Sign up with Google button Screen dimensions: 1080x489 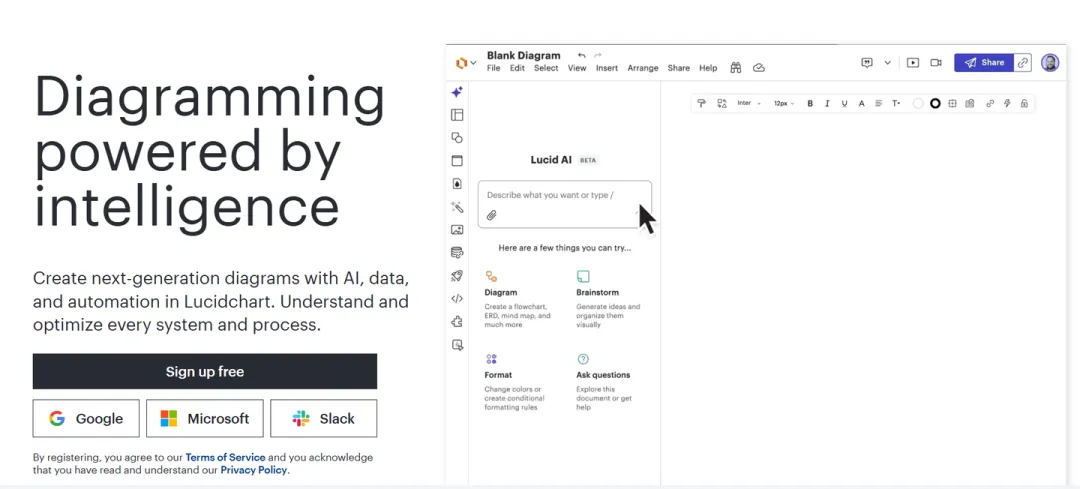(86, 418)
